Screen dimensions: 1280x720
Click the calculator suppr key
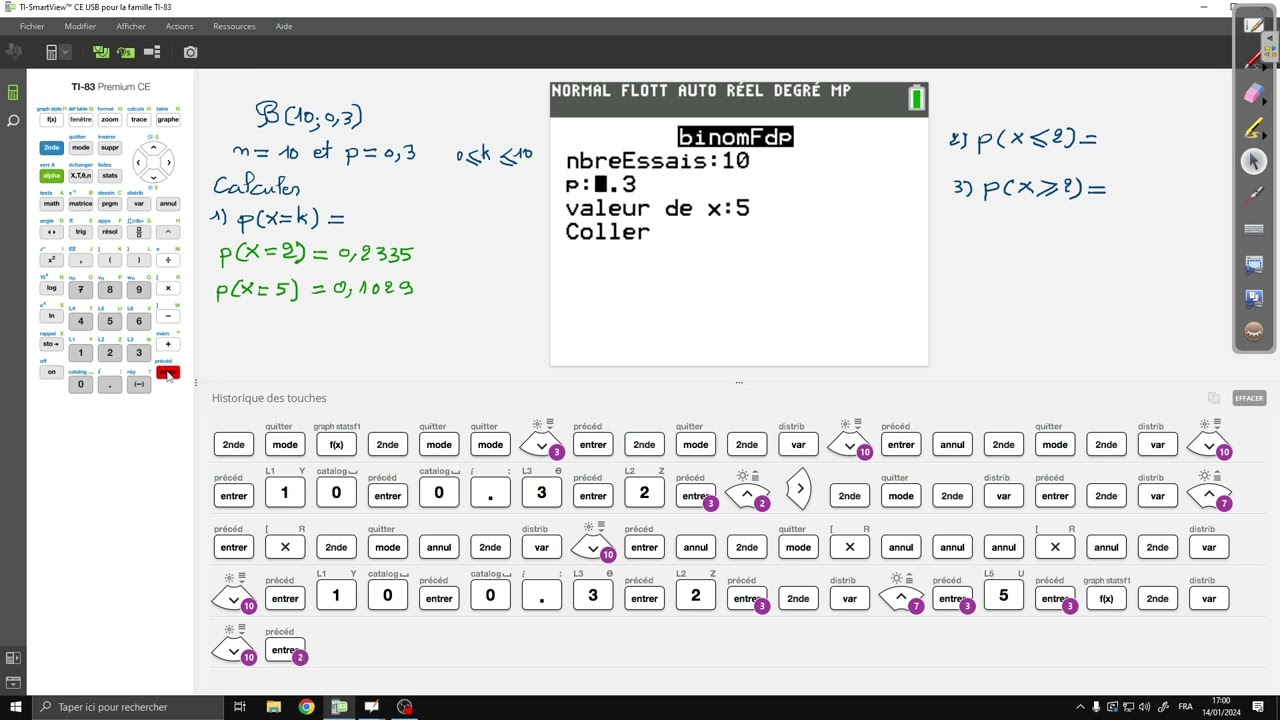(110, 148)
